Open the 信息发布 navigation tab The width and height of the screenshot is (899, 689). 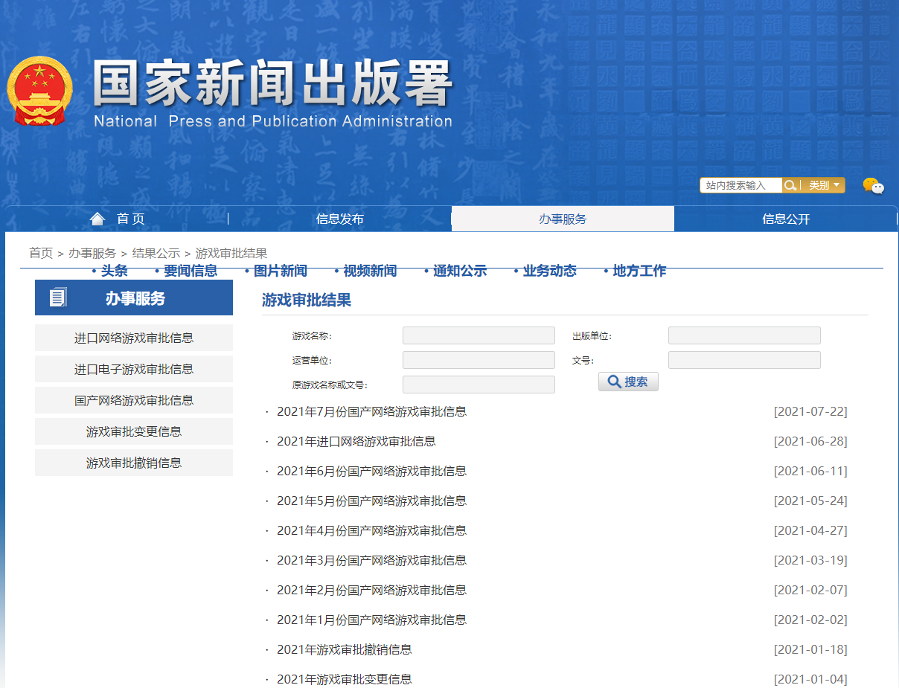(340, 219)
